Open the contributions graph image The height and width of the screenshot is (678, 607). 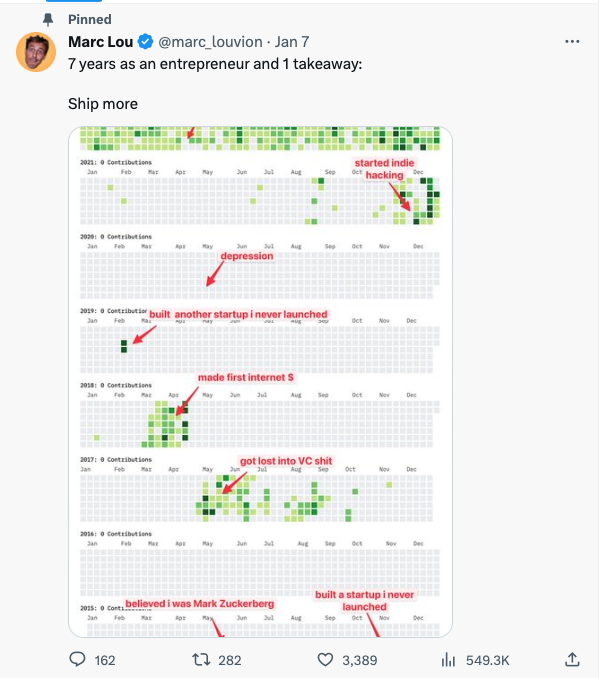click(260, 382)
